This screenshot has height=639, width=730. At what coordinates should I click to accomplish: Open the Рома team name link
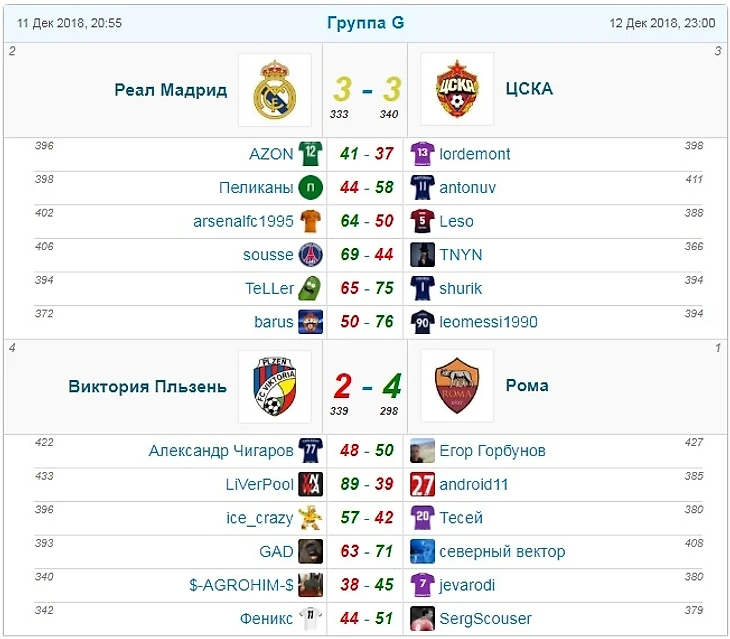(x=527, y=385)
